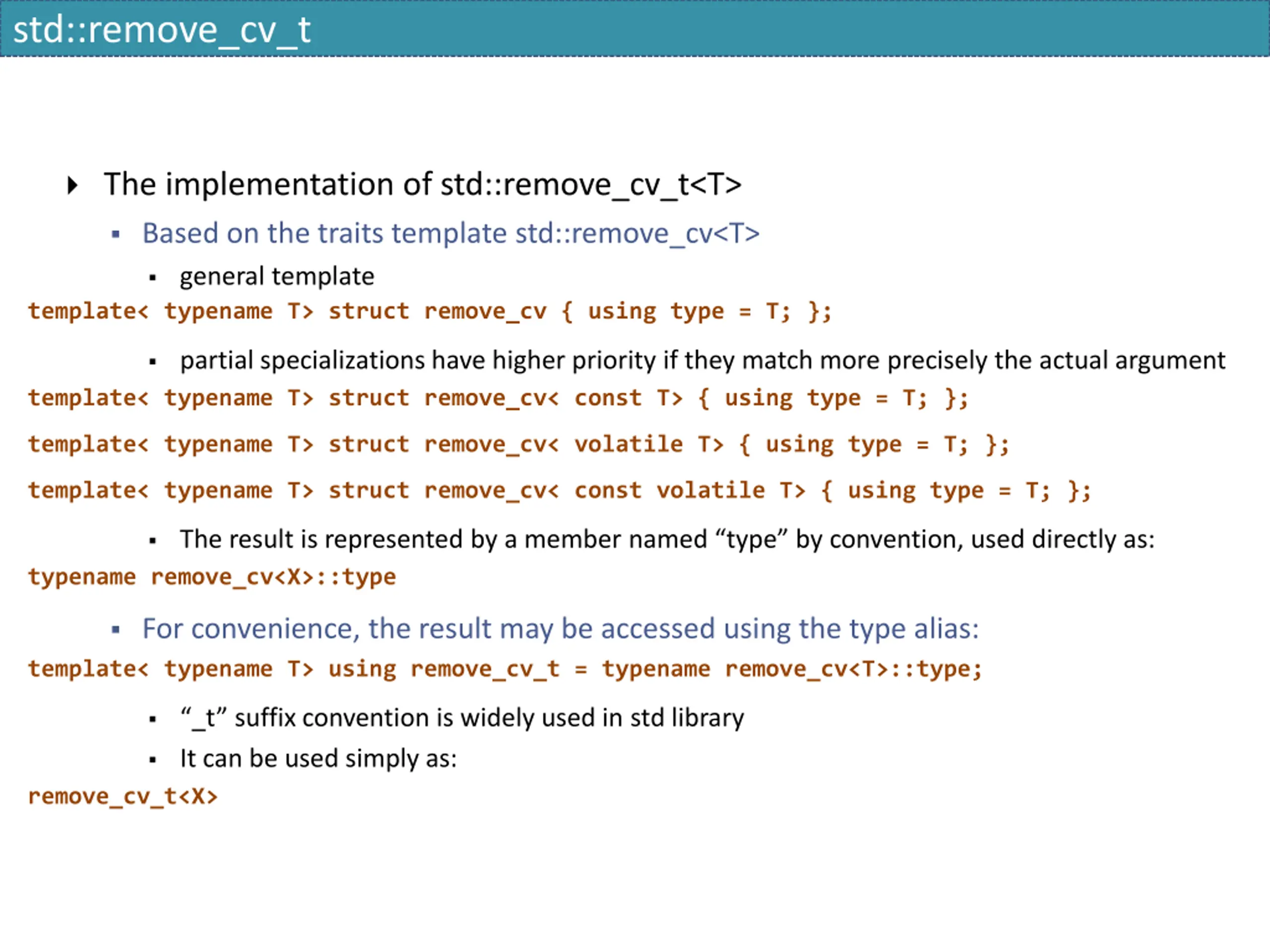
Task: Click code line "using remove_cv_t = typename remove_cv<T>::type;"
Action: coord(505,670)
